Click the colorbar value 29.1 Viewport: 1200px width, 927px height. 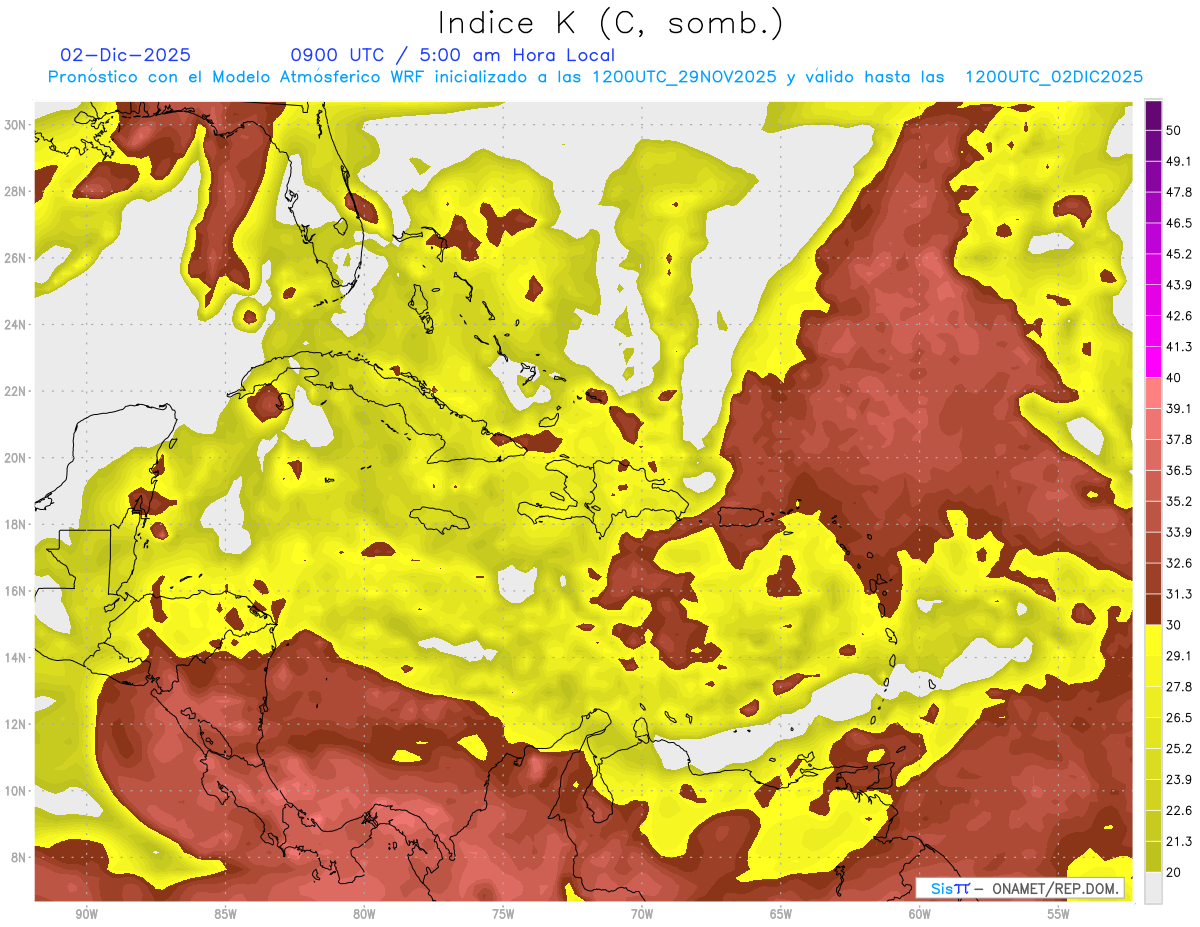[x=1180, y=655]
